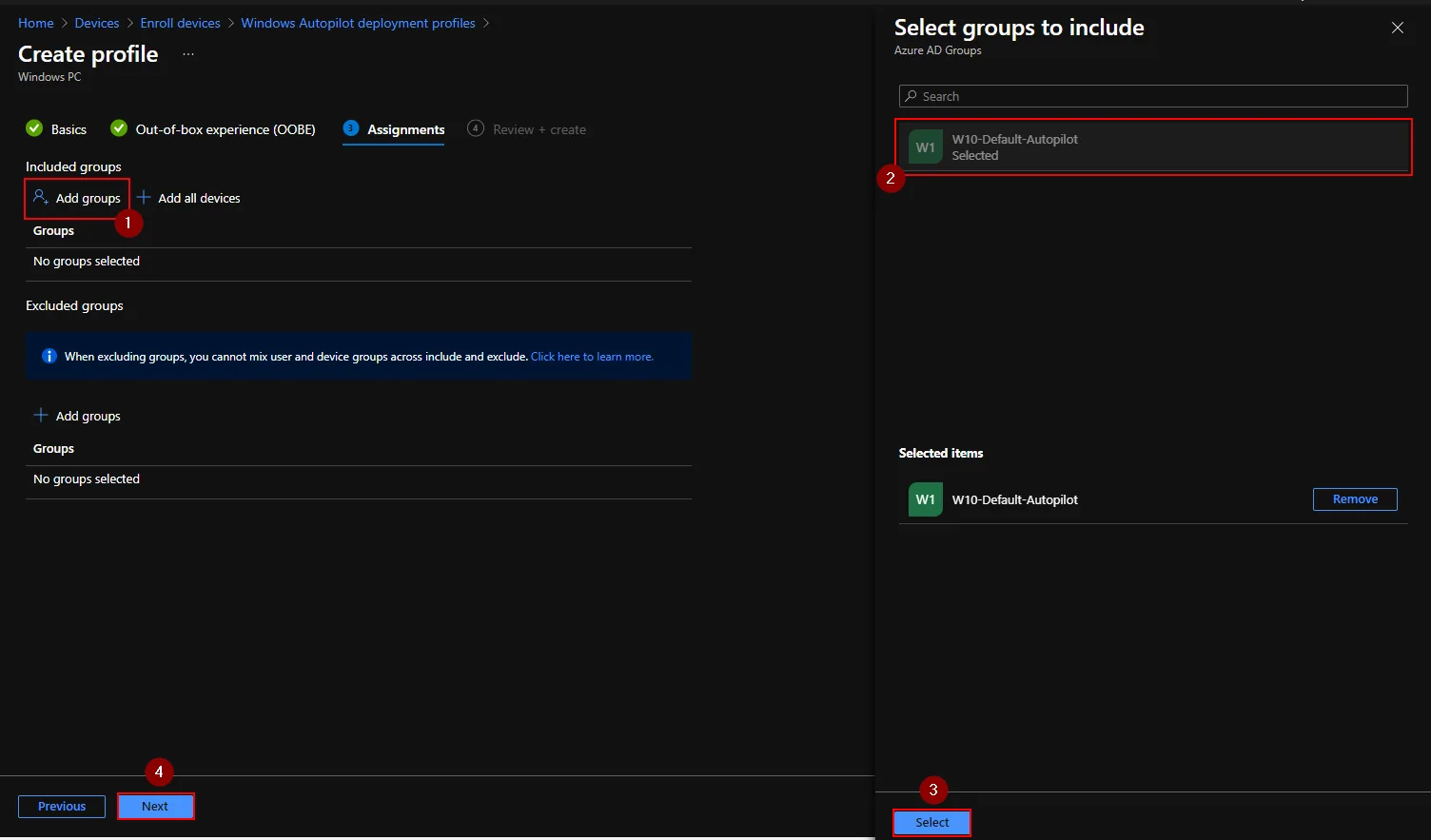Click the green check icon for Out-of-box experience
This screenshot has height=840, width=1431.
pos(119,128)
